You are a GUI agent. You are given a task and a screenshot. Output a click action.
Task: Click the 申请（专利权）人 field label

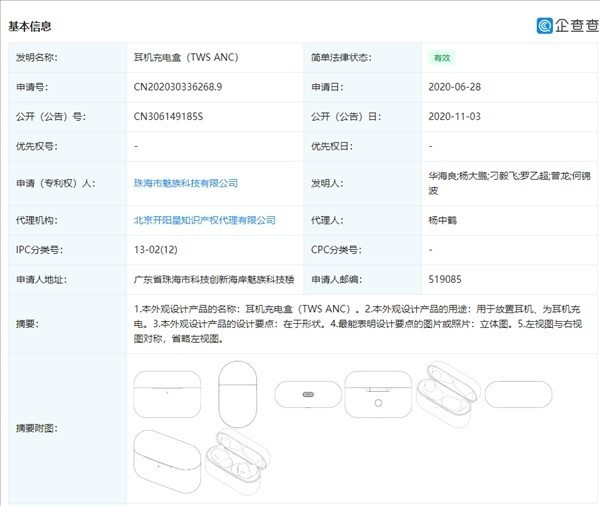coord(55,183)
